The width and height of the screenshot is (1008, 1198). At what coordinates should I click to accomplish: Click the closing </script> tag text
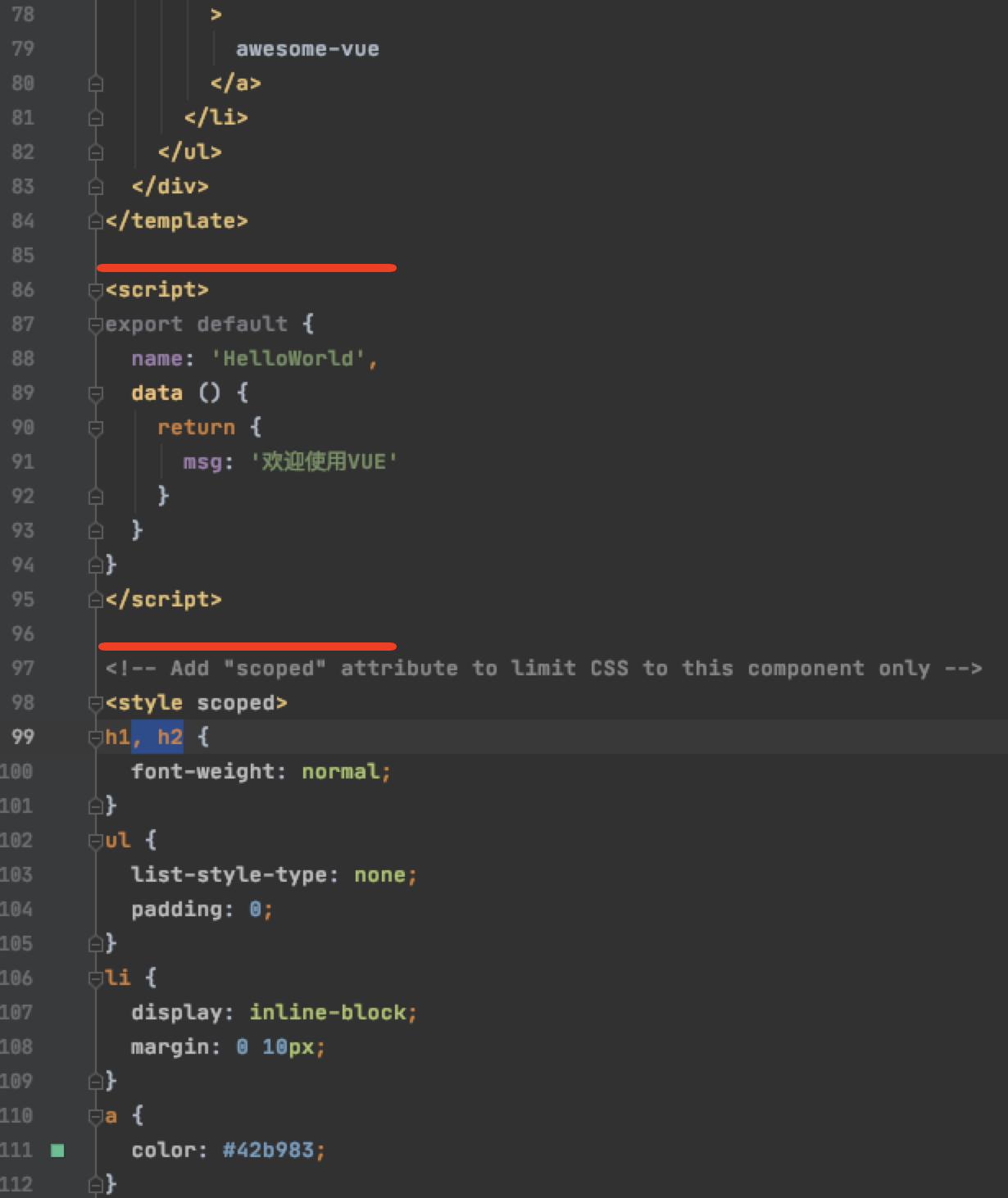coord(164,600)
